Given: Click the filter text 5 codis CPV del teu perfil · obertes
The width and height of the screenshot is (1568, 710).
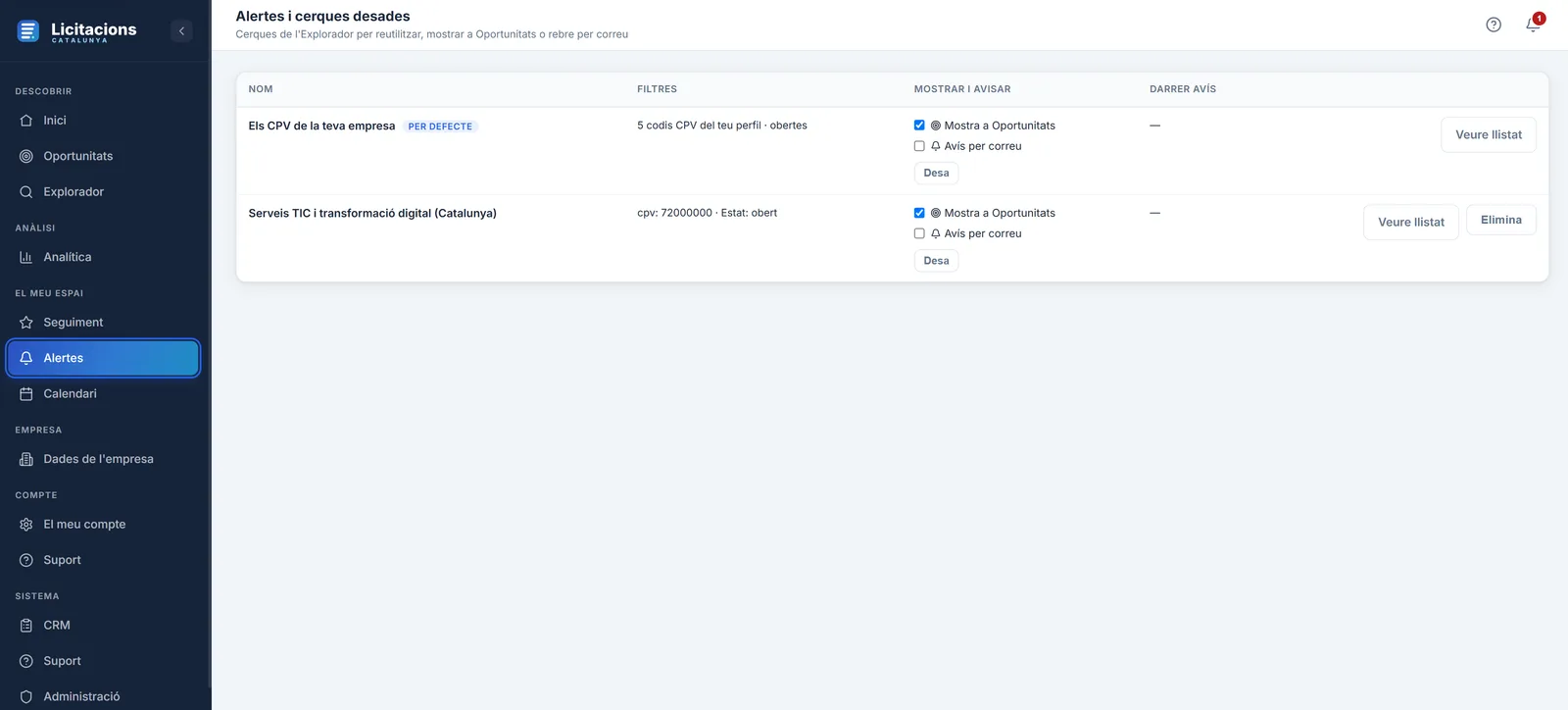Looking at the screenshot, I should [x=722, y=126].
